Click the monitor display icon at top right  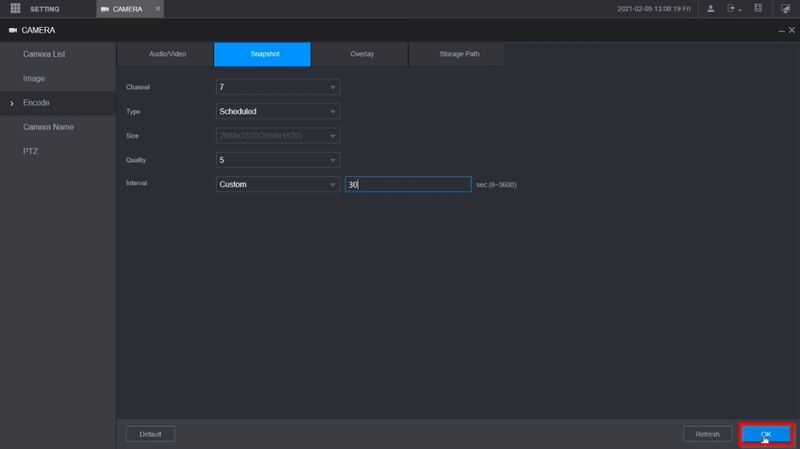[x=785, y=9]
